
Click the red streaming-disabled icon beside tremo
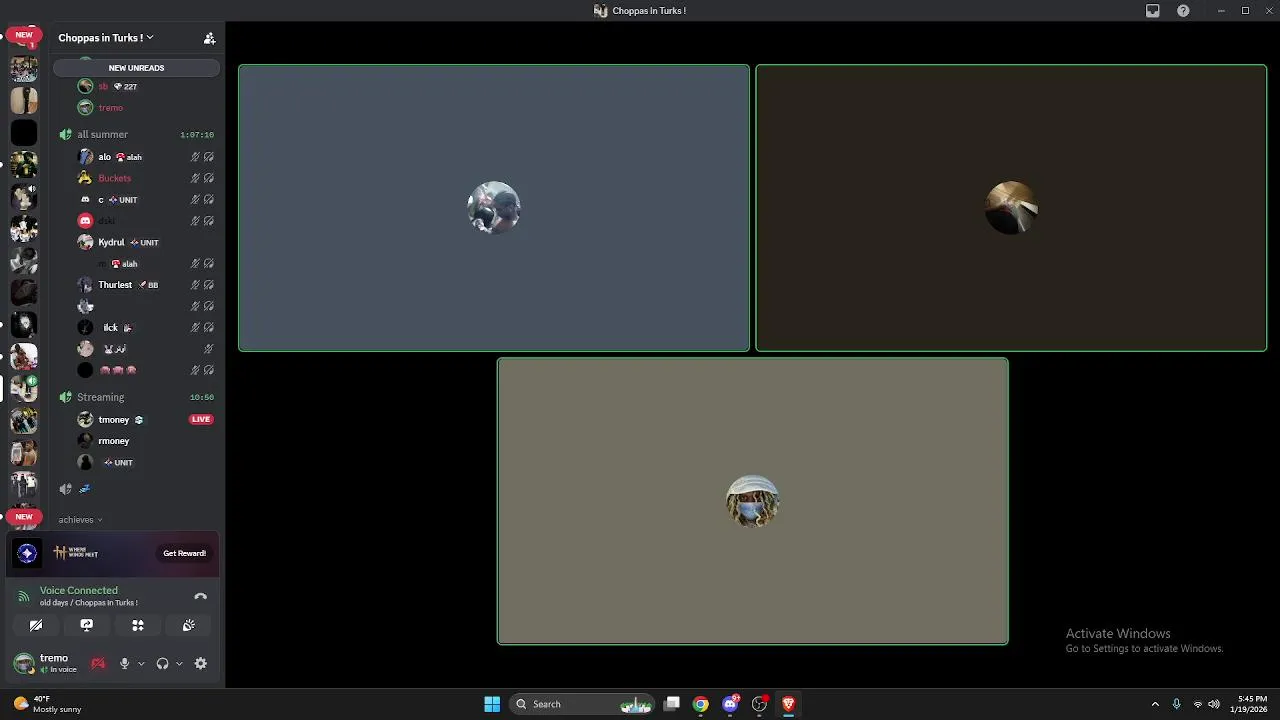[x=98, y=663]
